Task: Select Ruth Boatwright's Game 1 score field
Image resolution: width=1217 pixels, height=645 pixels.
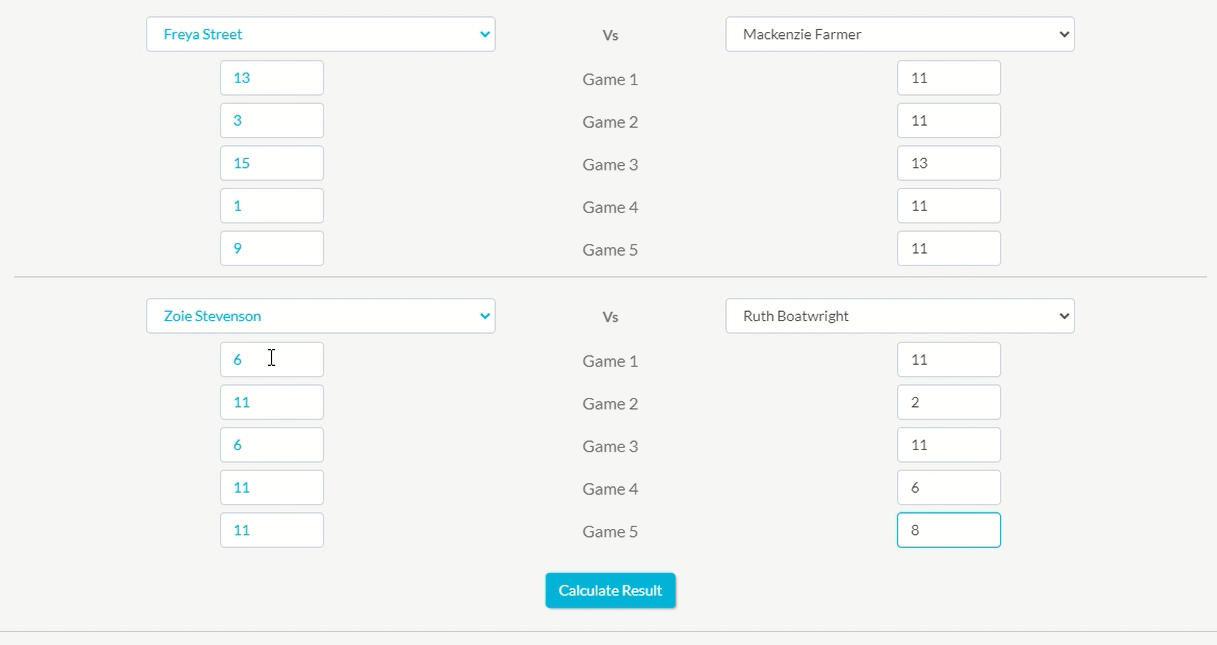Action: click(x=949, y=360)
